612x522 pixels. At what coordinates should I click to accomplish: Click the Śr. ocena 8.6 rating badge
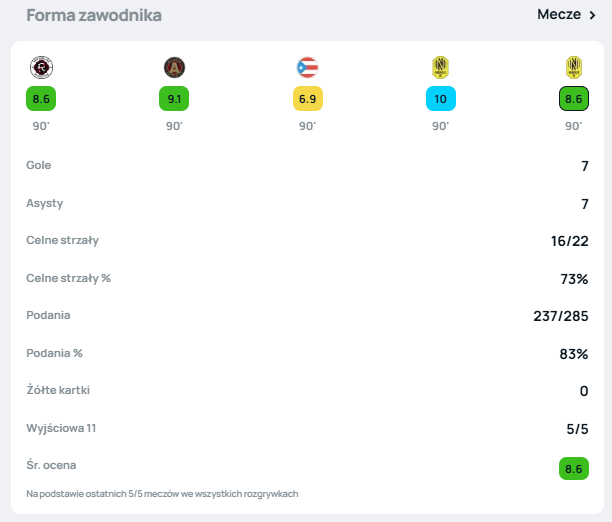[x=573, y=466]
